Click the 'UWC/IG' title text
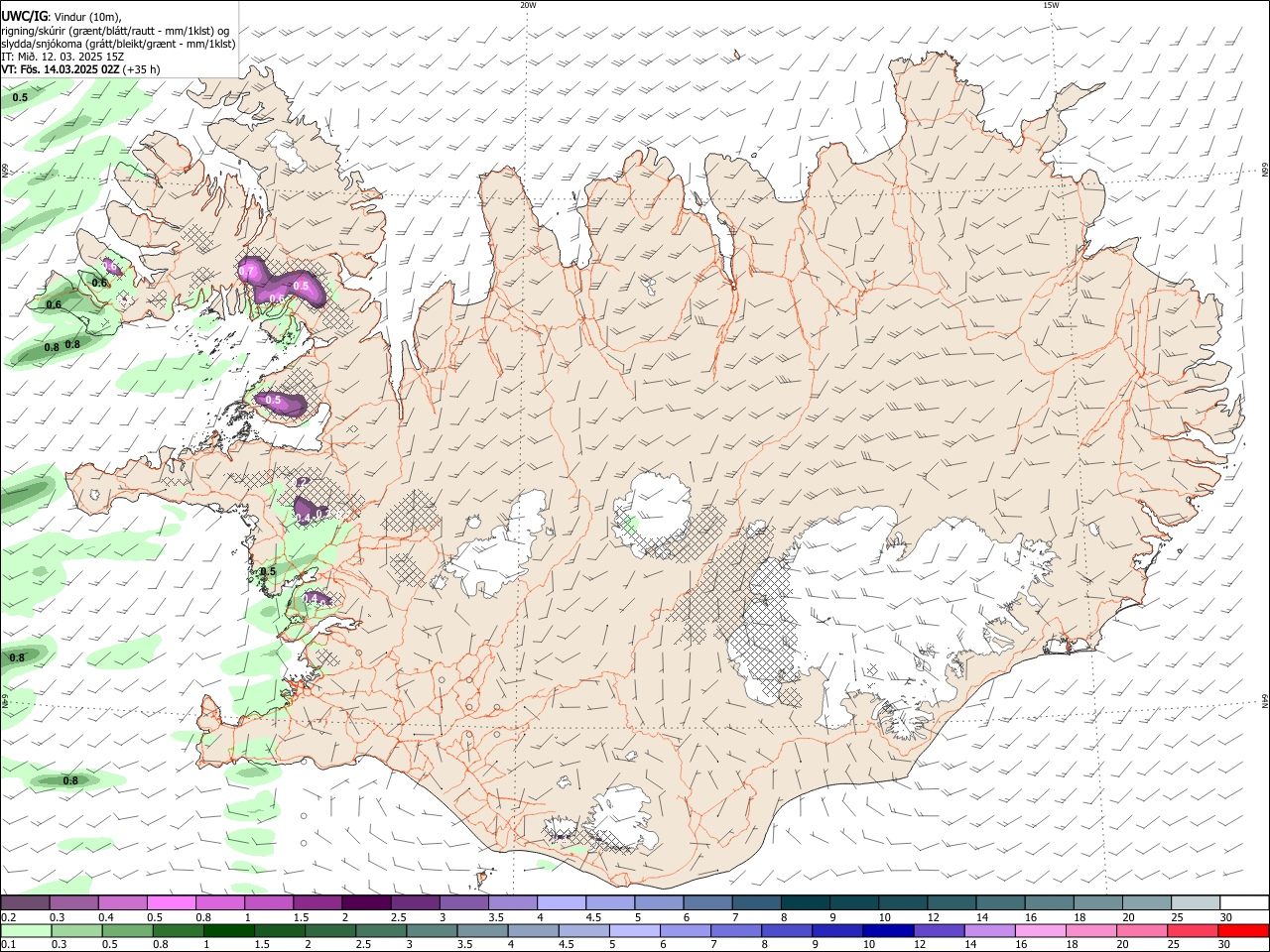1270x952 pixels. click(x=25, y=15)
